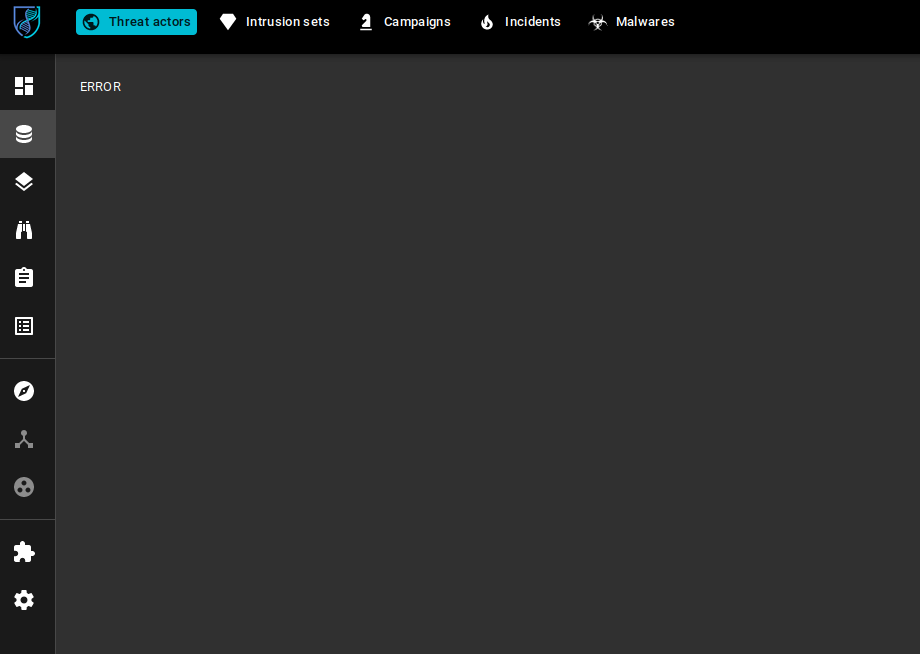Open the binoculars observations icon
920x654 pixels.
(x=24, y=230)
